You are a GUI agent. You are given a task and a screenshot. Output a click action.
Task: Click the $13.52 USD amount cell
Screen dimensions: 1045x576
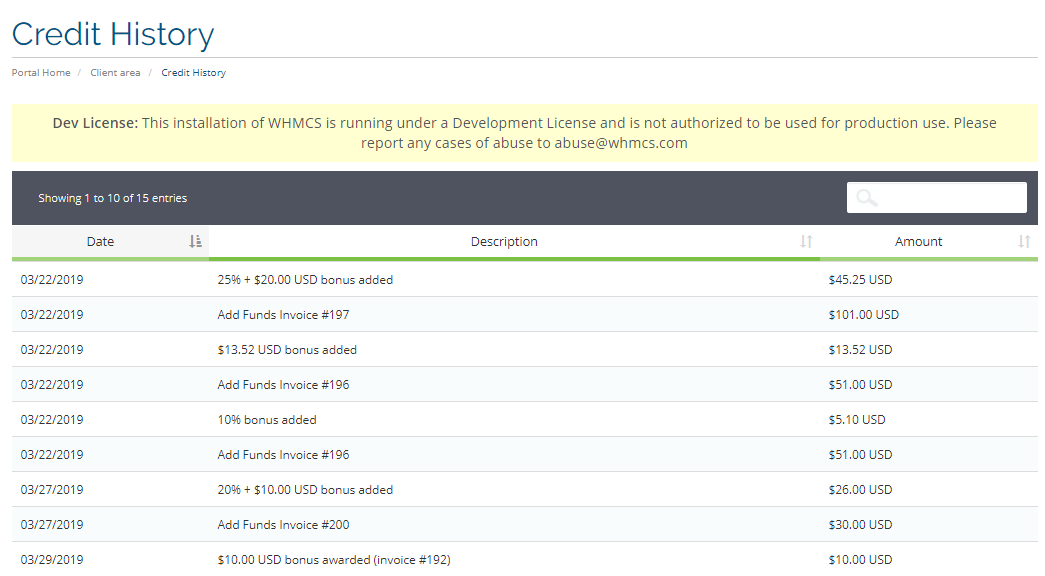pos(860,349)
